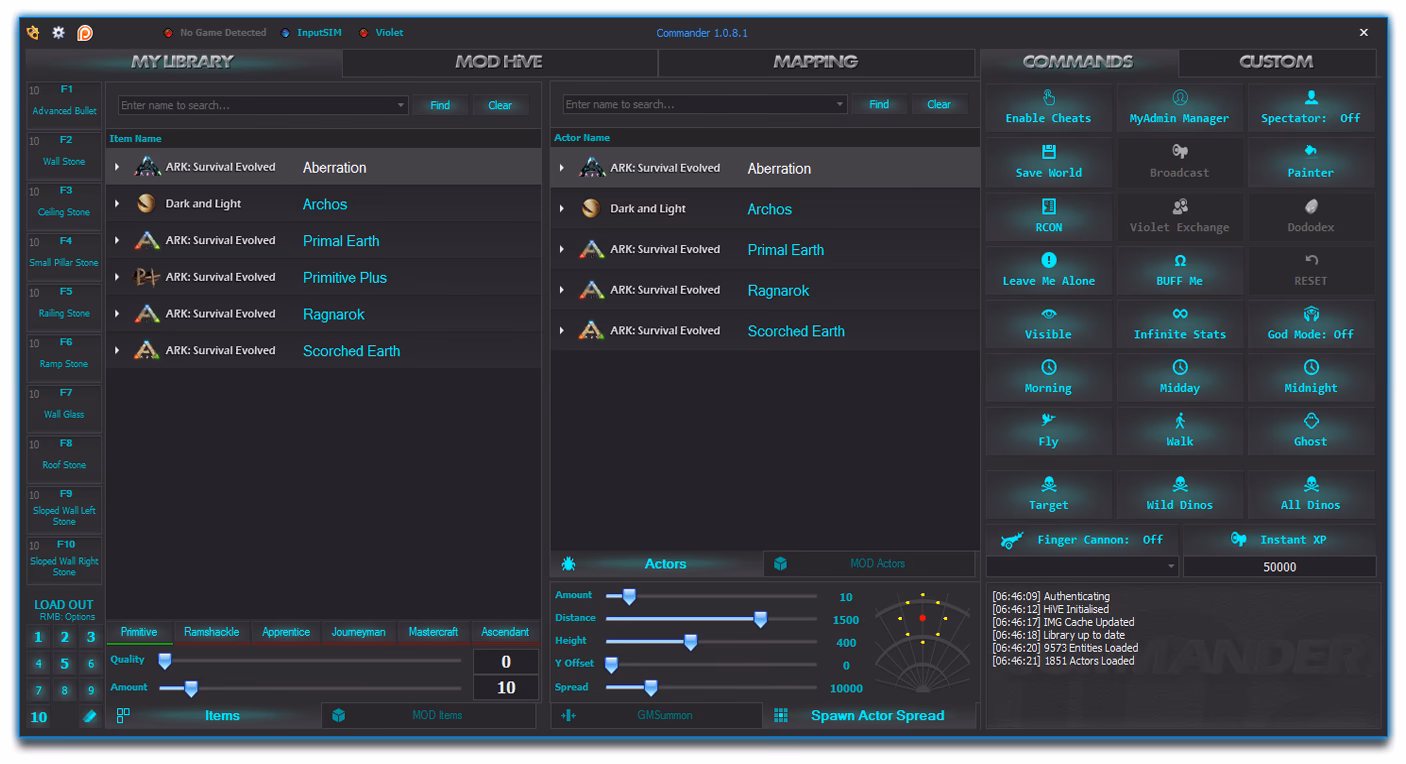Set time to Midday
This screenshot has height=764, width=1406.
(1179, 377)
